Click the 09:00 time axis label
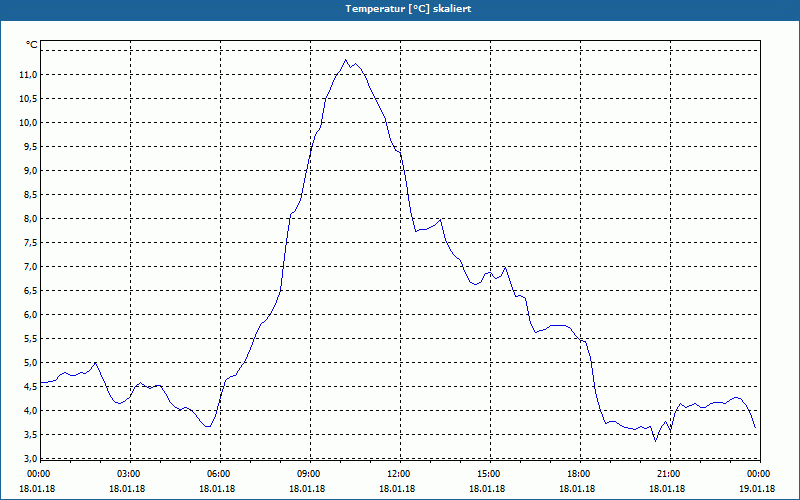Image resolution: width=800 pixels, height=500 pixels. [x=310, y=474]
